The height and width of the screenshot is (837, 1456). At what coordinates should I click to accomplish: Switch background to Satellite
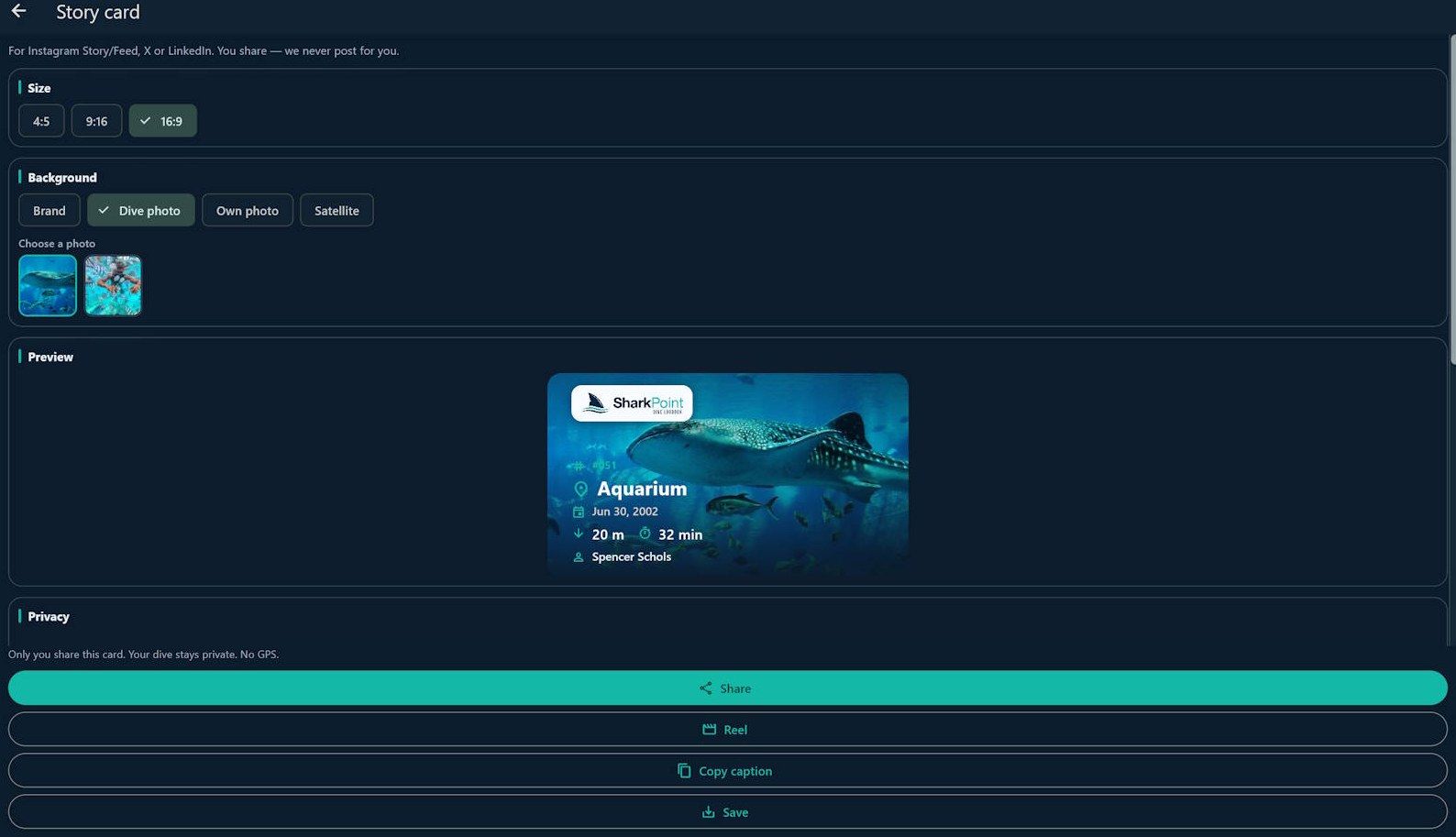[x=336, y=211]
